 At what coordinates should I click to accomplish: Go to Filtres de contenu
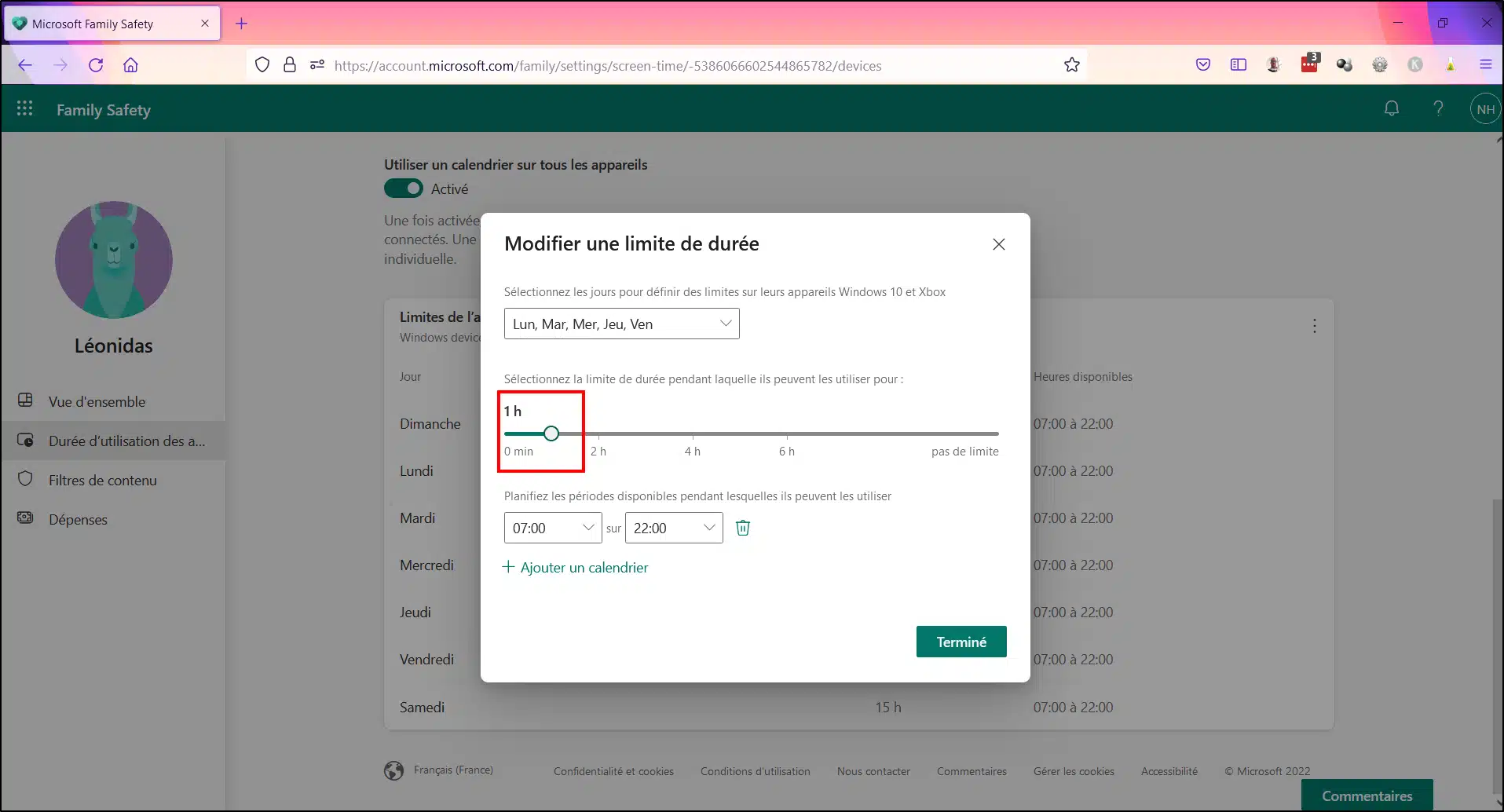pos(113,480)
